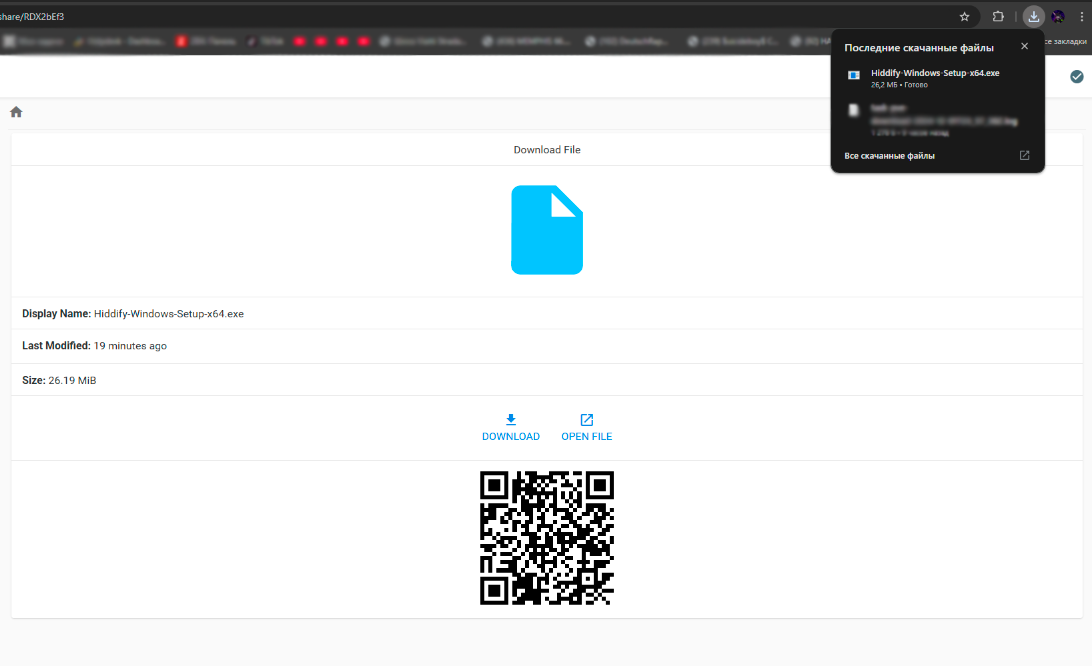Click the size value 26.19 MiB
Image resolution: width=1092 pixels, height=666 pixels.
(72, 380)
